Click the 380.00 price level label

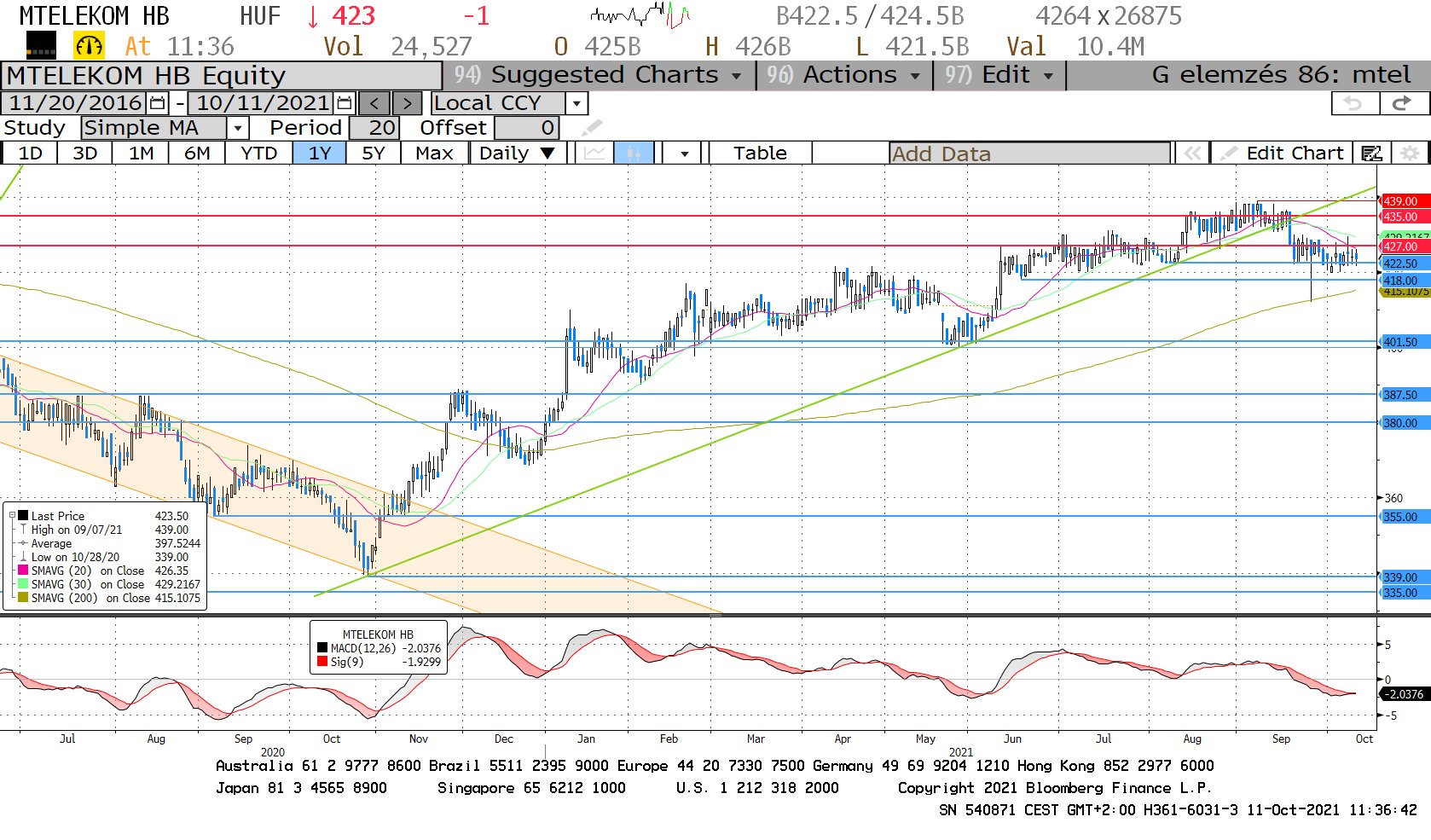[x=1403, y=423]
